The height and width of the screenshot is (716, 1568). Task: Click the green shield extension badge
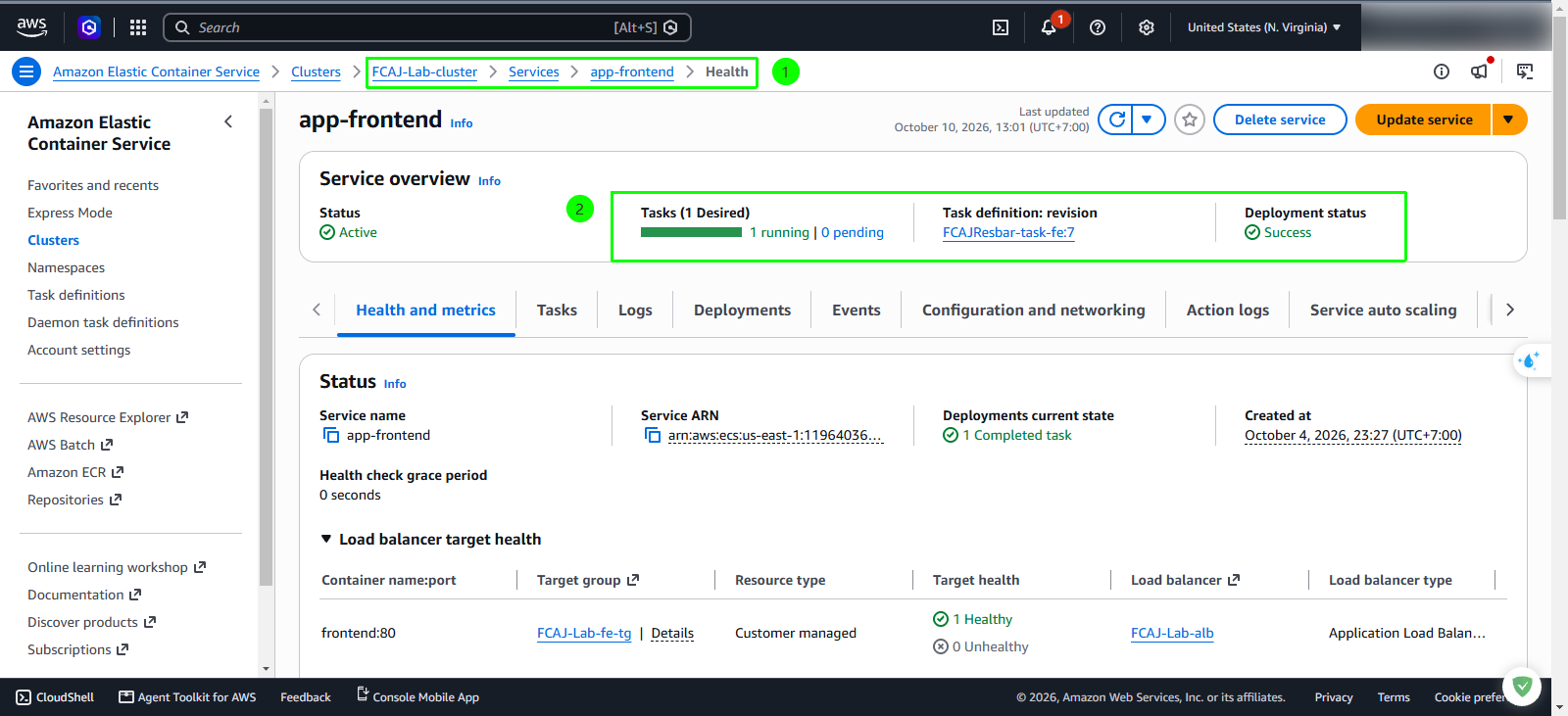1522,687
